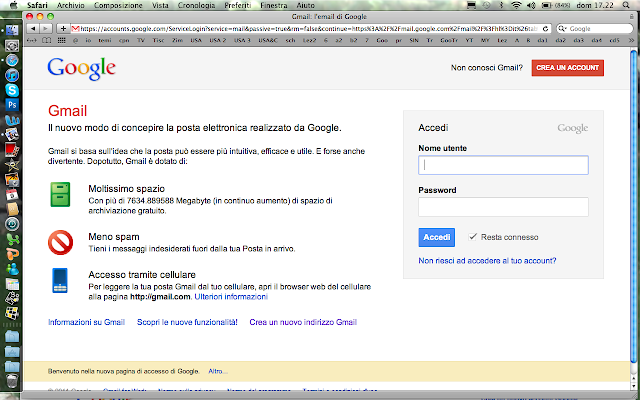Click the Google logo top-left of page
This screenshot has width=640, height=400.
[x=81, y=68]
